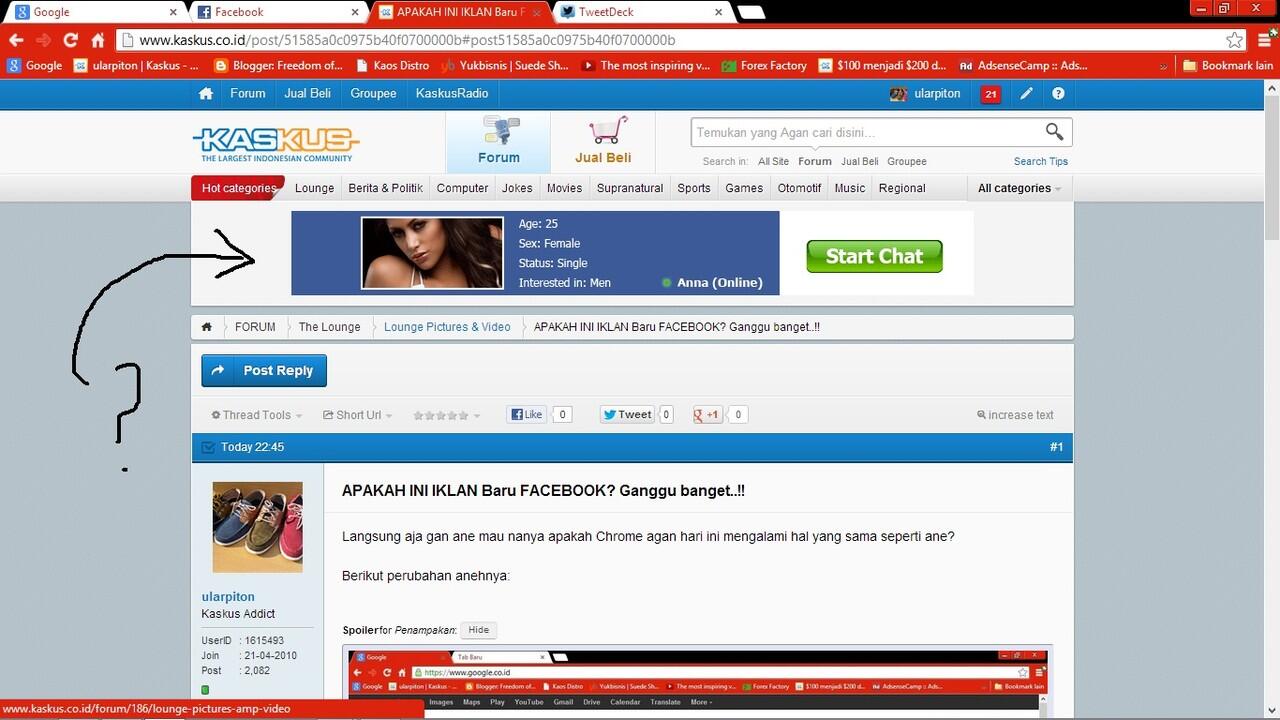Click the Post Reply button
The height and width of the screenshot is (720, 1280).
(264, 370)
